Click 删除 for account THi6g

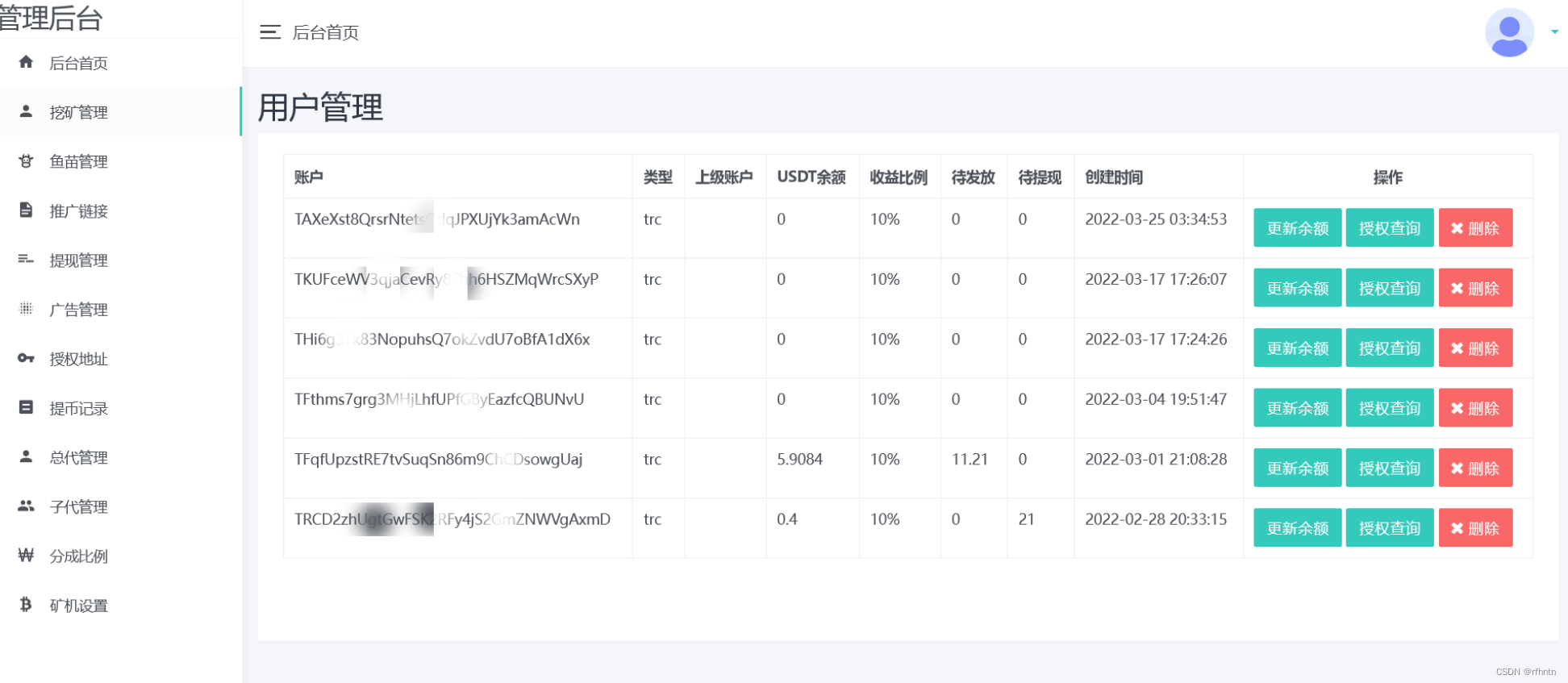point(1475,348)
